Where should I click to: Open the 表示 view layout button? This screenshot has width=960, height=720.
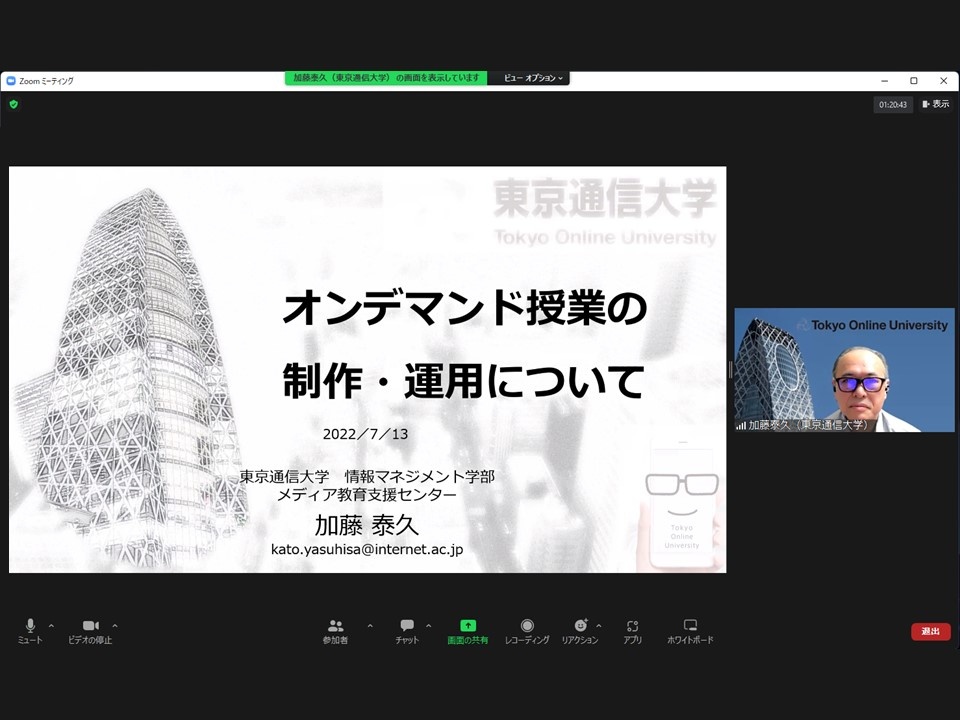click(x=936, y=104)
